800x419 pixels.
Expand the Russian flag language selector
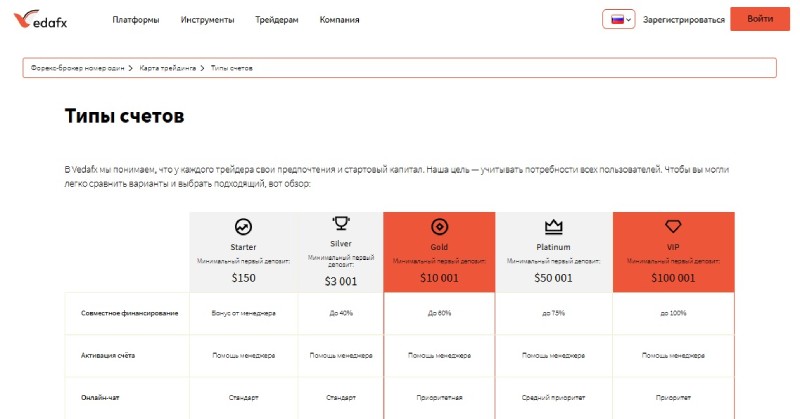[x=618, y=19]
